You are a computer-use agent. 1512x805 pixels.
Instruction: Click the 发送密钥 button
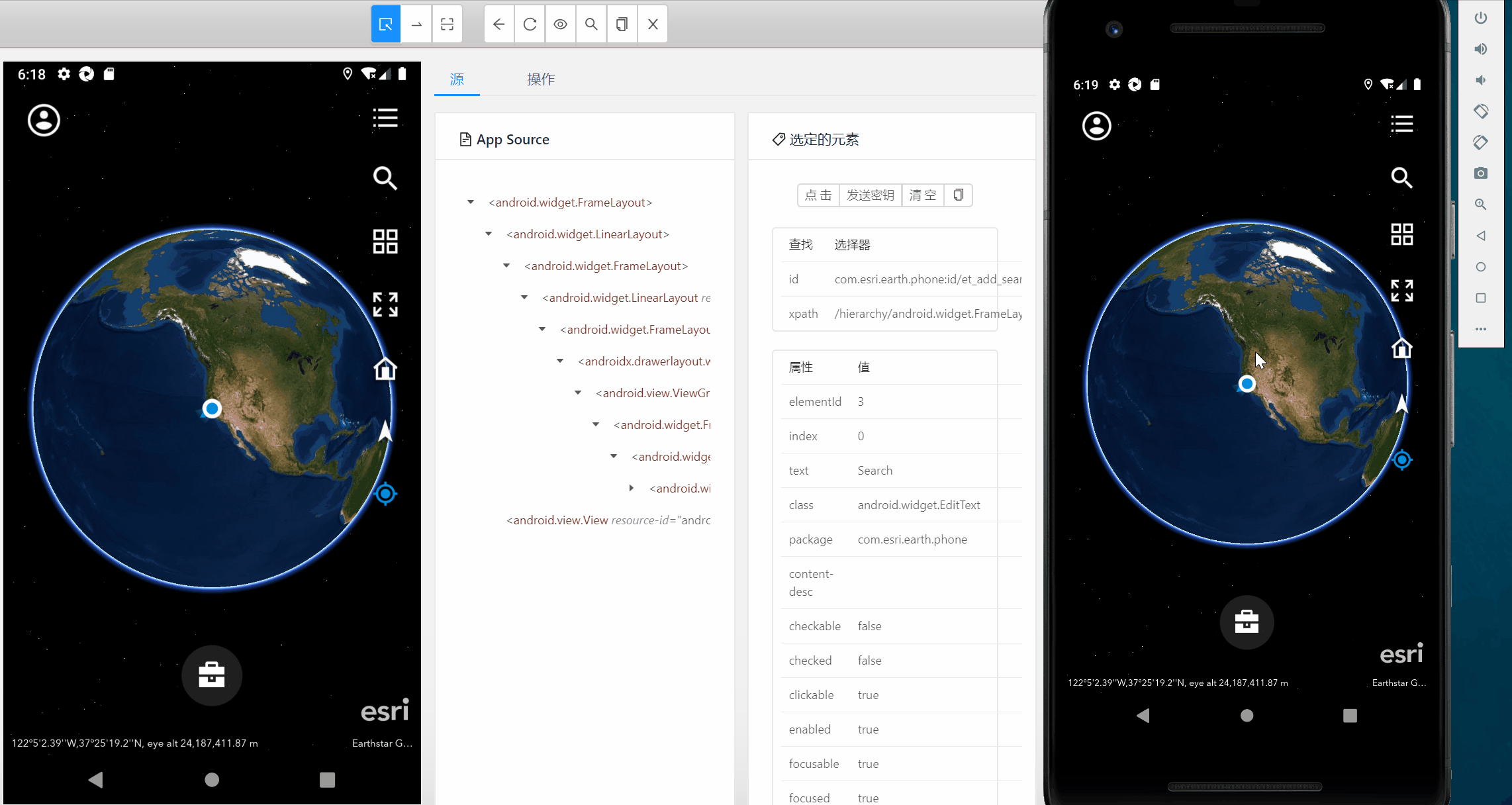pos(871,195)
